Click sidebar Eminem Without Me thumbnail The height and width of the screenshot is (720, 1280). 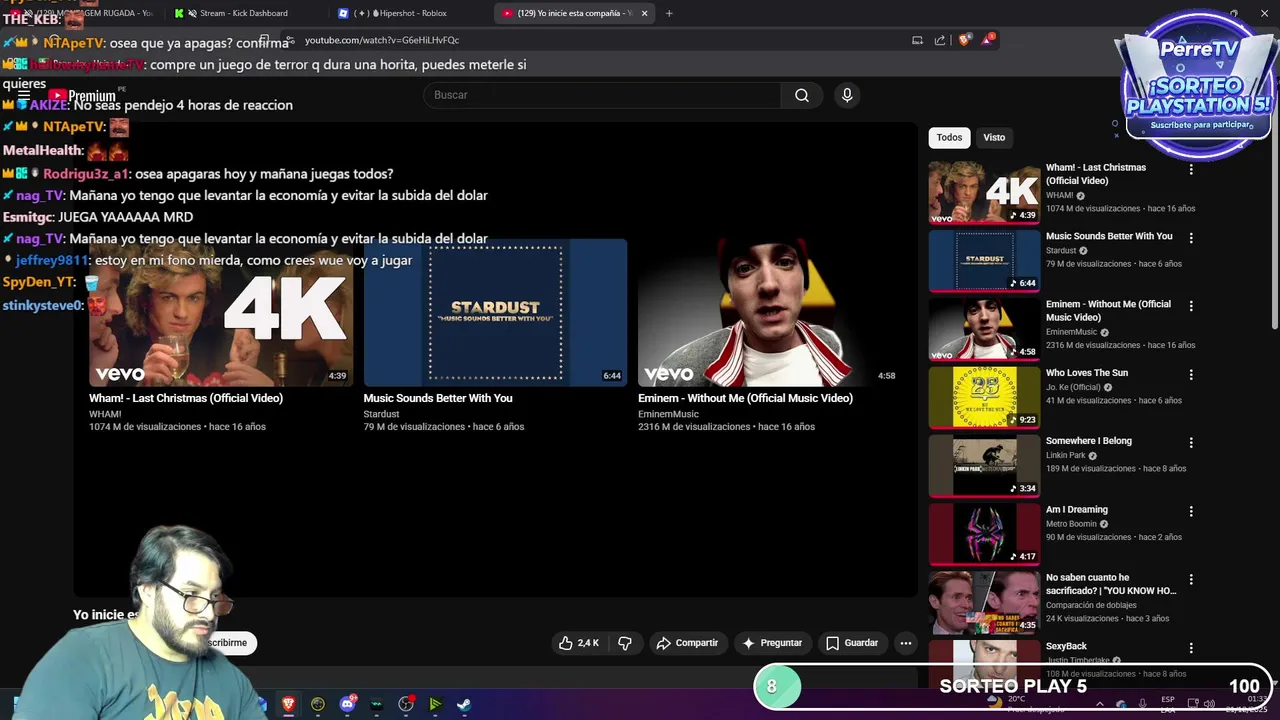(984, 328)
